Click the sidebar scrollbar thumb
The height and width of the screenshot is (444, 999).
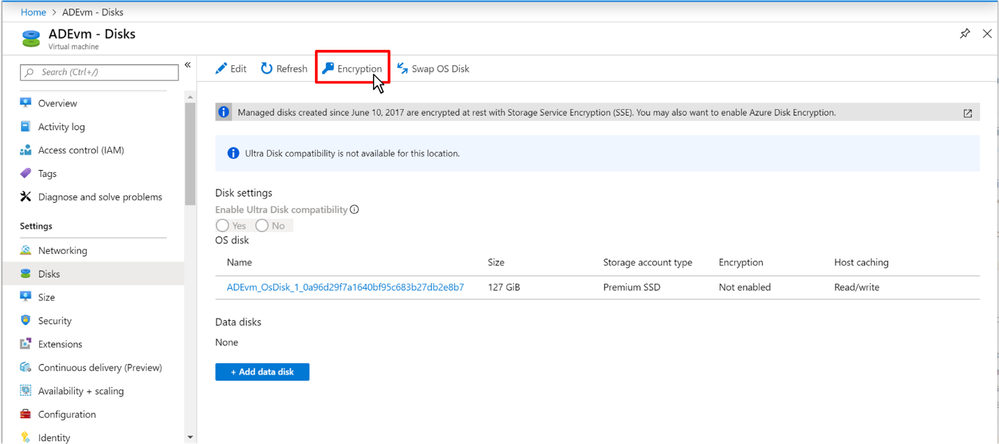190,153
